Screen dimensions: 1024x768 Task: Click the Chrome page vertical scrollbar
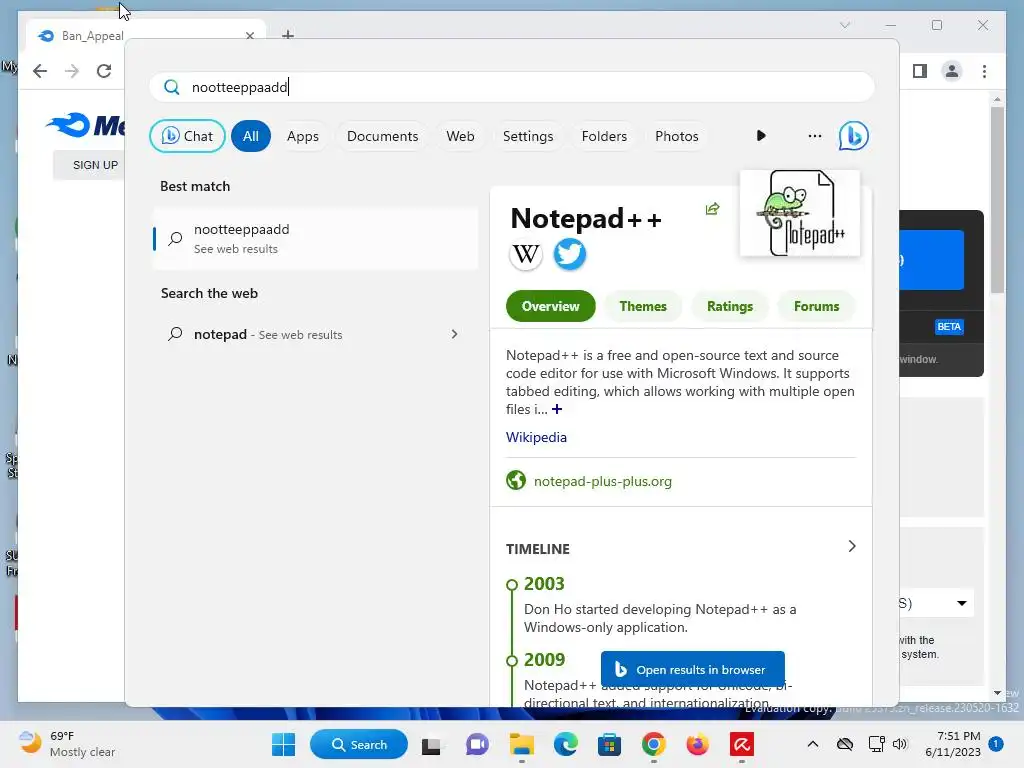[x=997, y=201]
